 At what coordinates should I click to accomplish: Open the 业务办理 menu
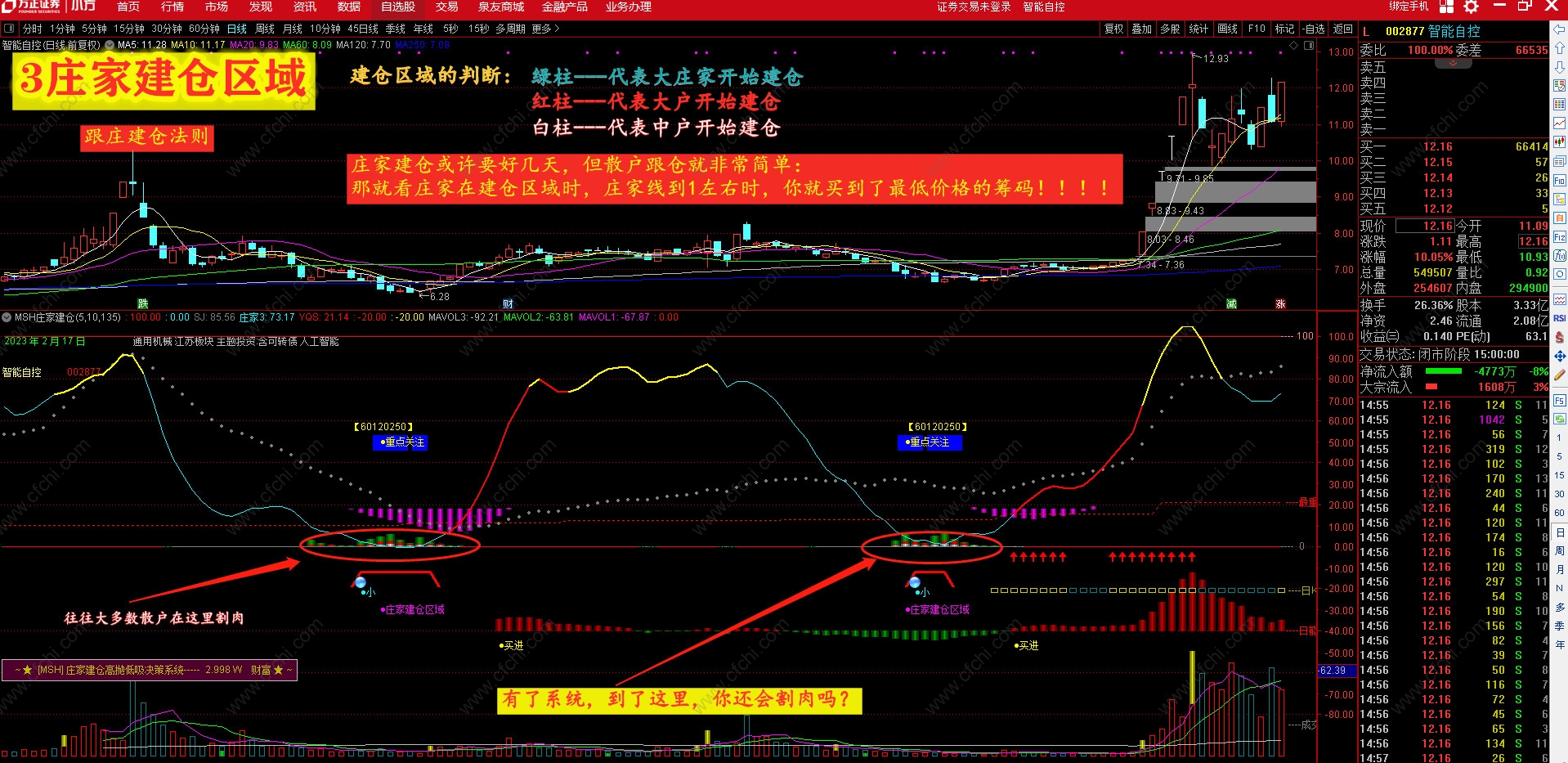(629, 7)
